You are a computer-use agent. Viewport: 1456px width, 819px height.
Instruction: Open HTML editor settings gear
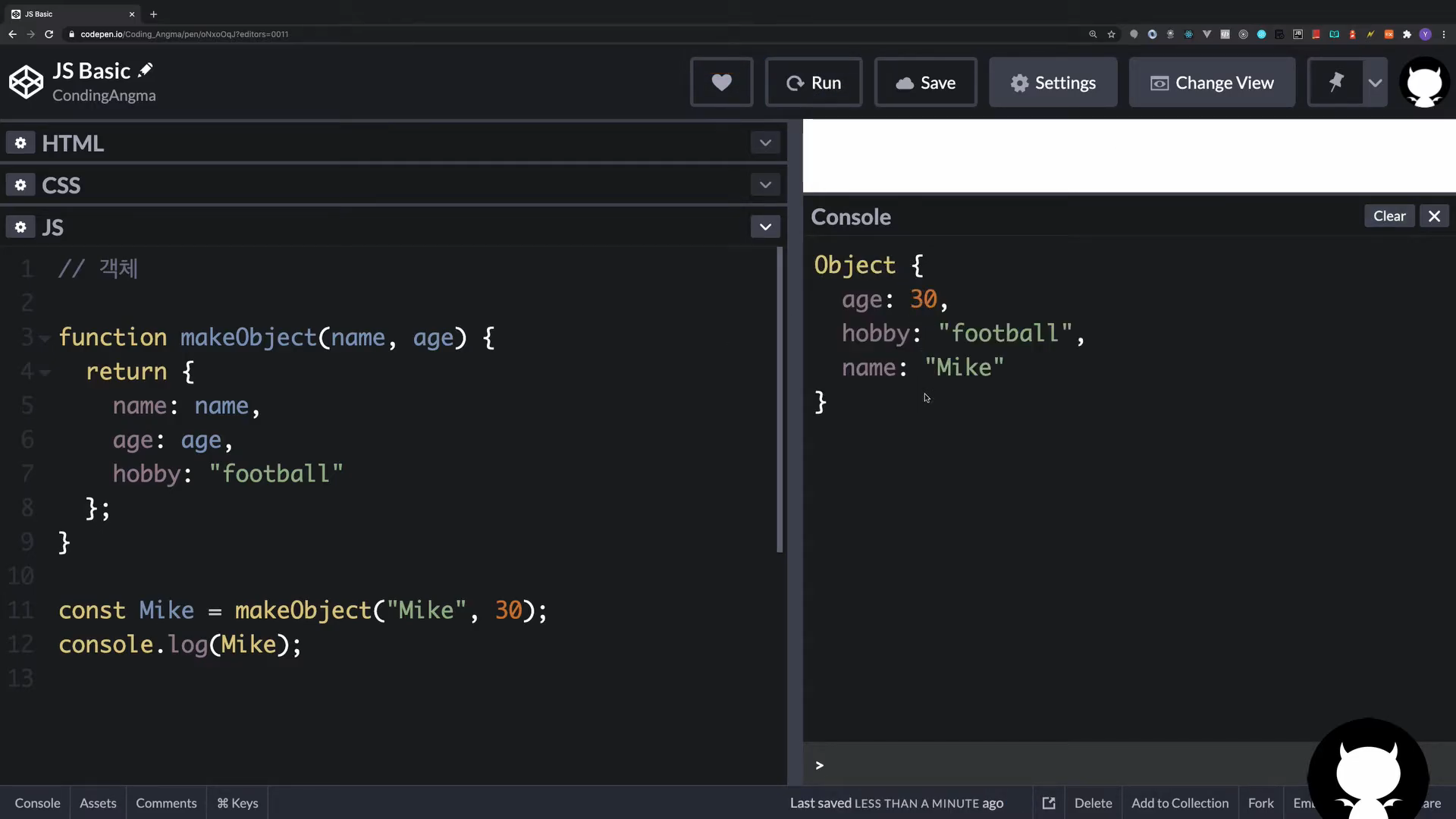click(20, 143)
